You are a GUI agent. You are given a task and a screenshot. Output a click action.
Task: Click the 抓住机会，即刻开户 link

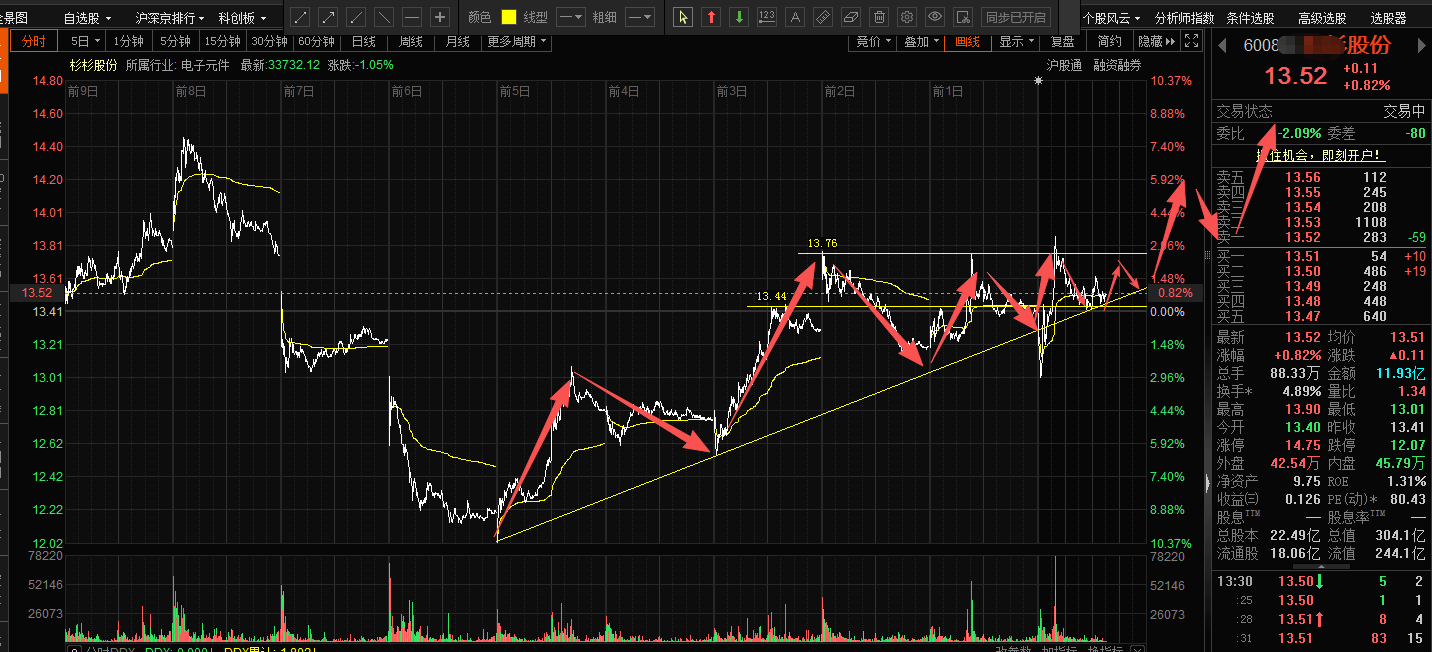click(x=1320, y=155)
